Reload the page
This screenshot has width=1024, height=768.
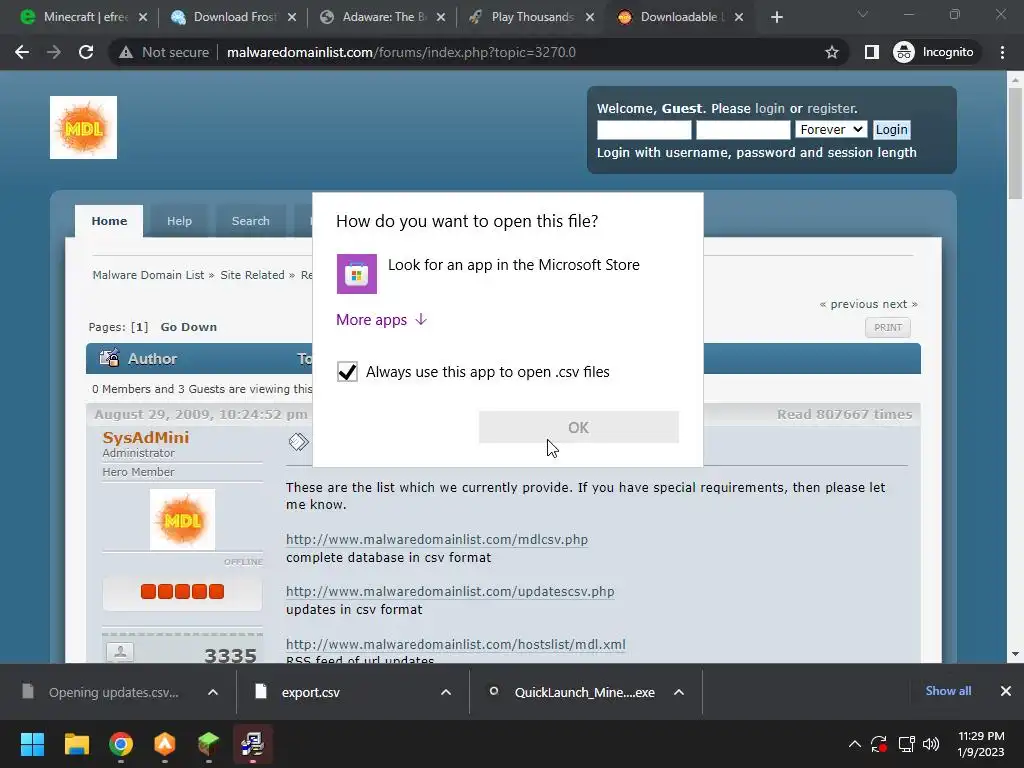(86, 52)
